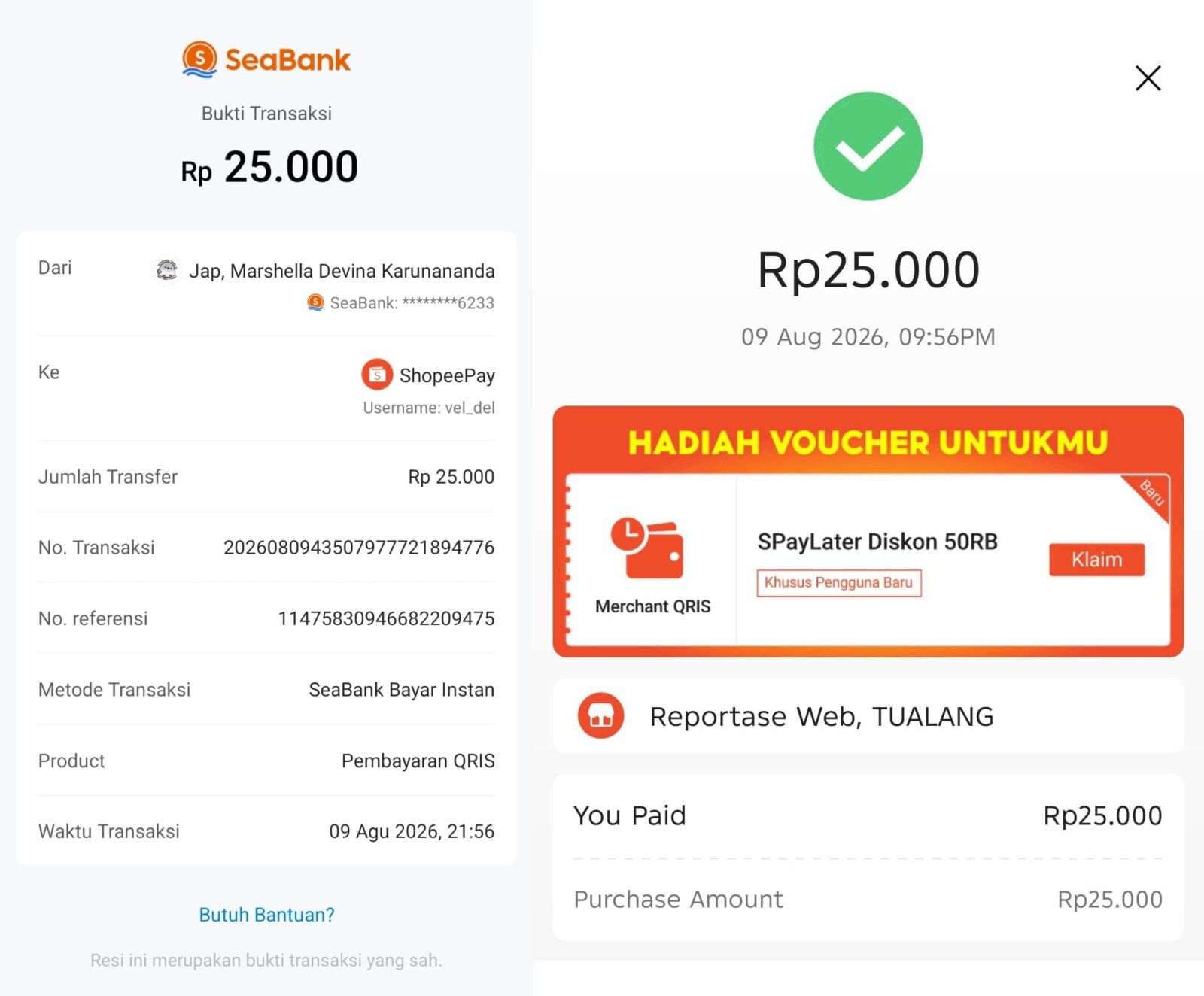
Task: Tap the Baru corner ribbon on voucher
Action: pos(1150,494)
